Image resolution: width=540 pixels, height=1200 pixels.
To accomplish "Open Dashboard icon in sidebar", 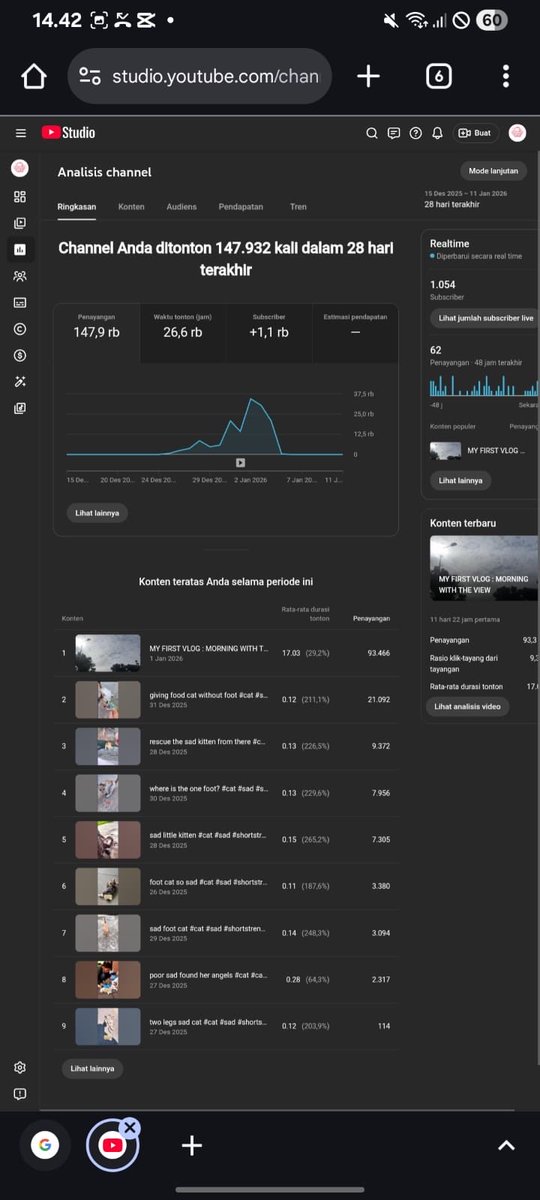I will tap(20, 197).
